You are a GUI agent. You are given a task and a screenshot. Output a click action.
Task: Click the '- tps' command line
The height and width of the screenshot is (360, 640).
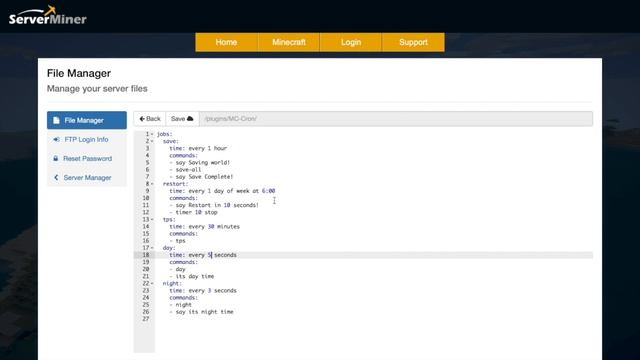tap(178, 241)
